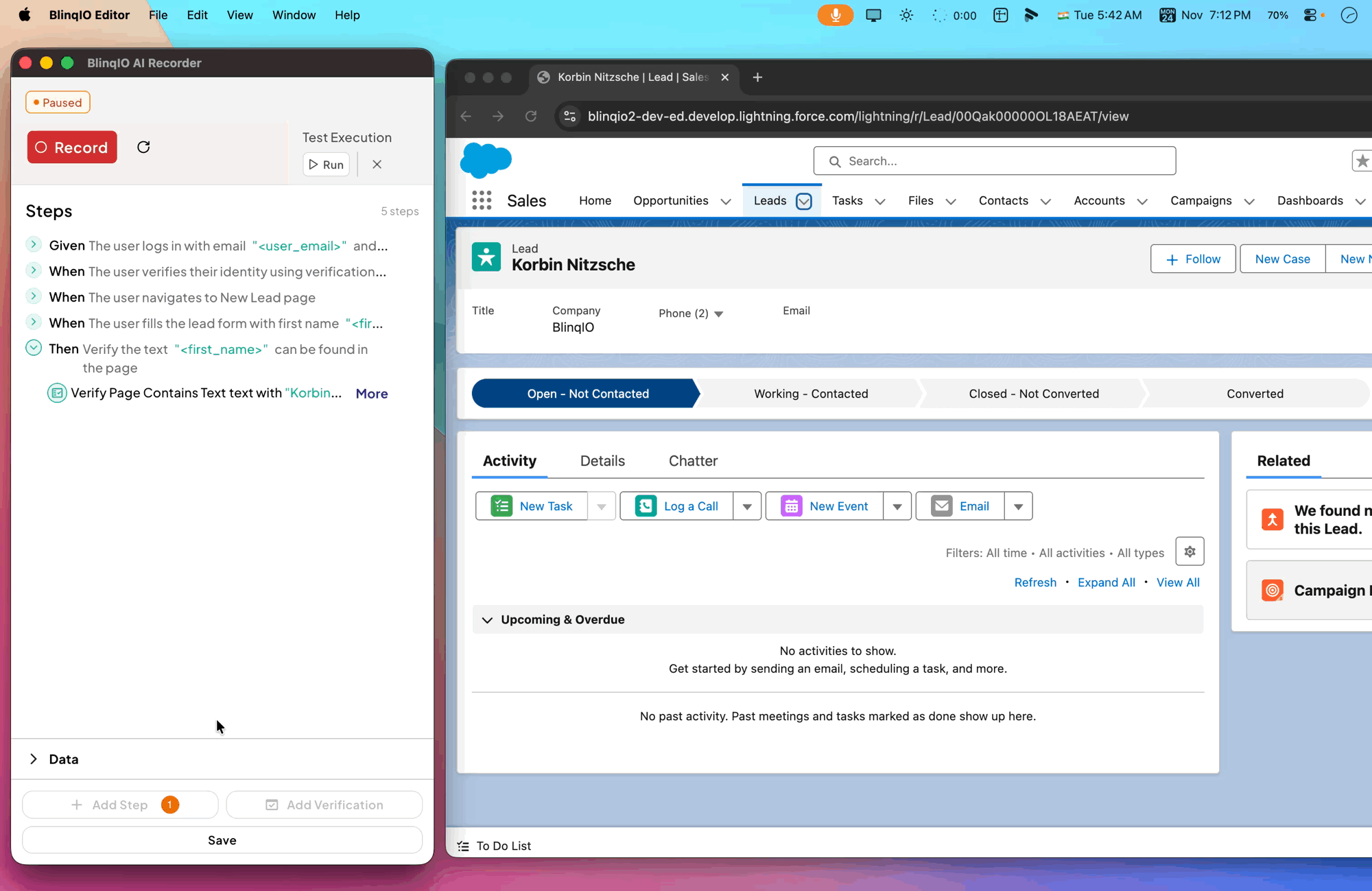The width and height of the screenshot is (1372, 891).
Task: Click the orange microphone icon in menu bar
Action: (835, 15)
